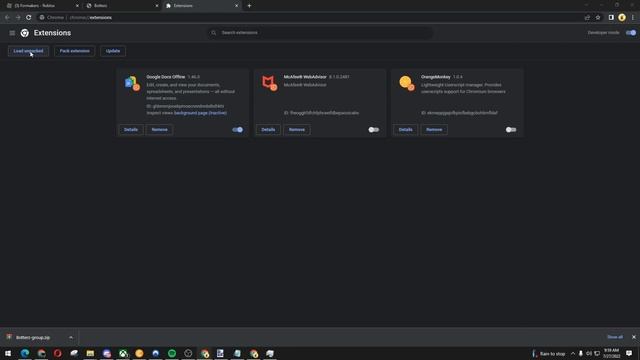Select the Extensions browser tab
640x360 pixels.
point(201,6)
